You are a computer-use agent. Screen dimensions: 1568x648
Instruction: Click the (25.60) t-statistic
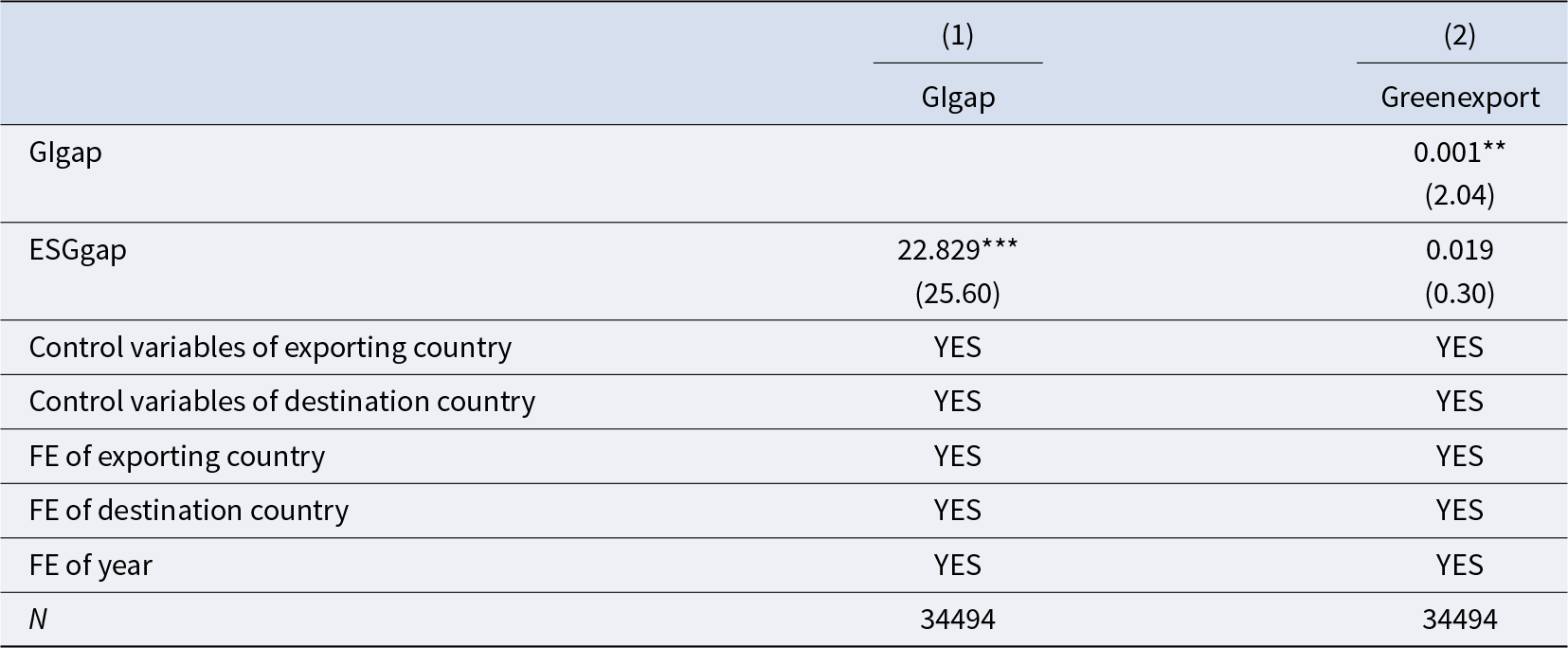tap(957, 294)
